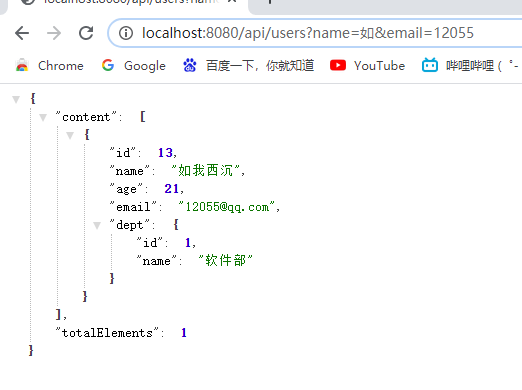Open the Chrome bookmark
This screenshot has width=522, height=390.
[x=49, y=66]
